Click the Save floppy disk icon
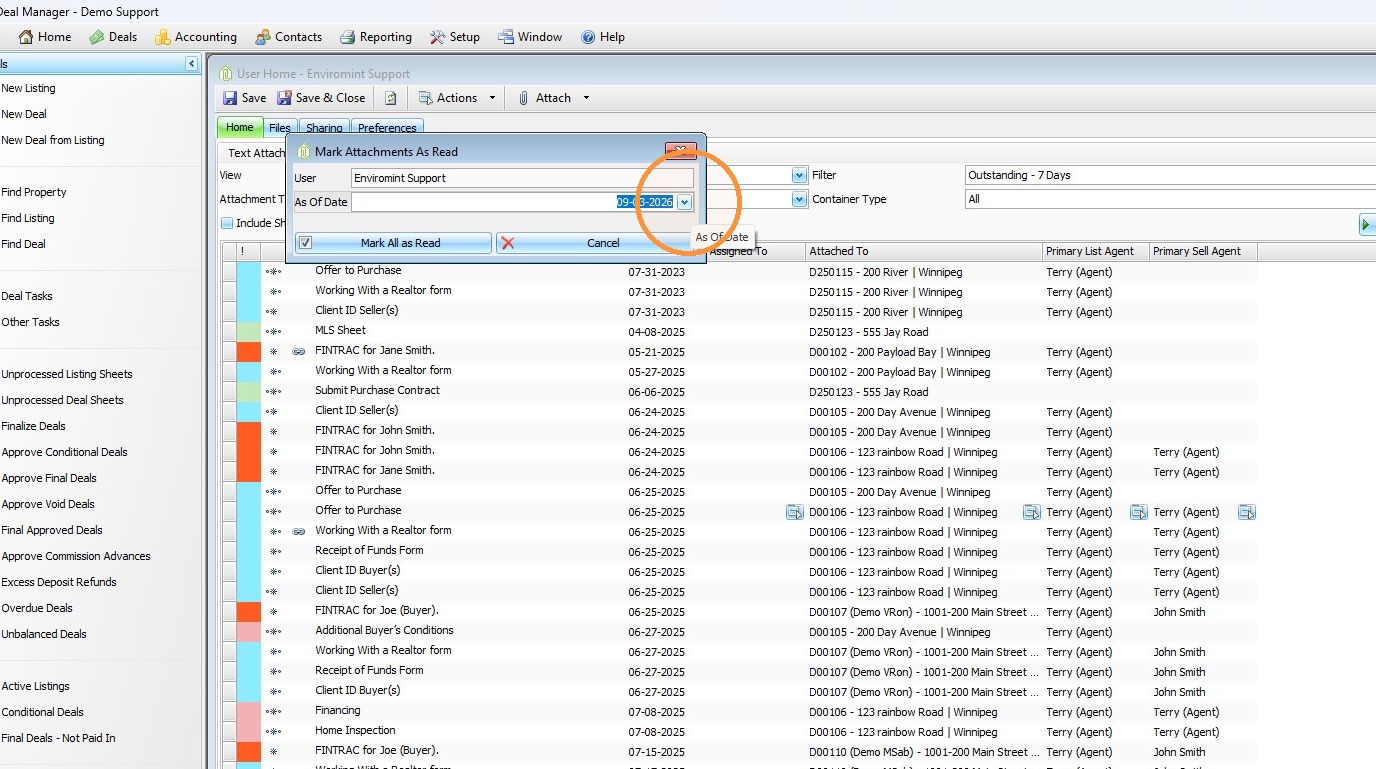 (230, 98)
